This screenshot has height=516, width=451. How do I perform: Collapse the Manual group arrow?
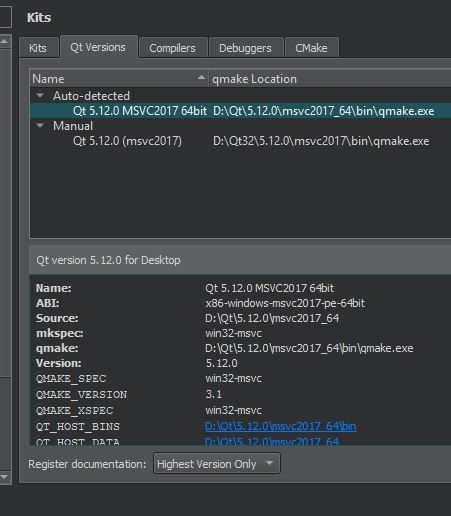click(40, 126)
